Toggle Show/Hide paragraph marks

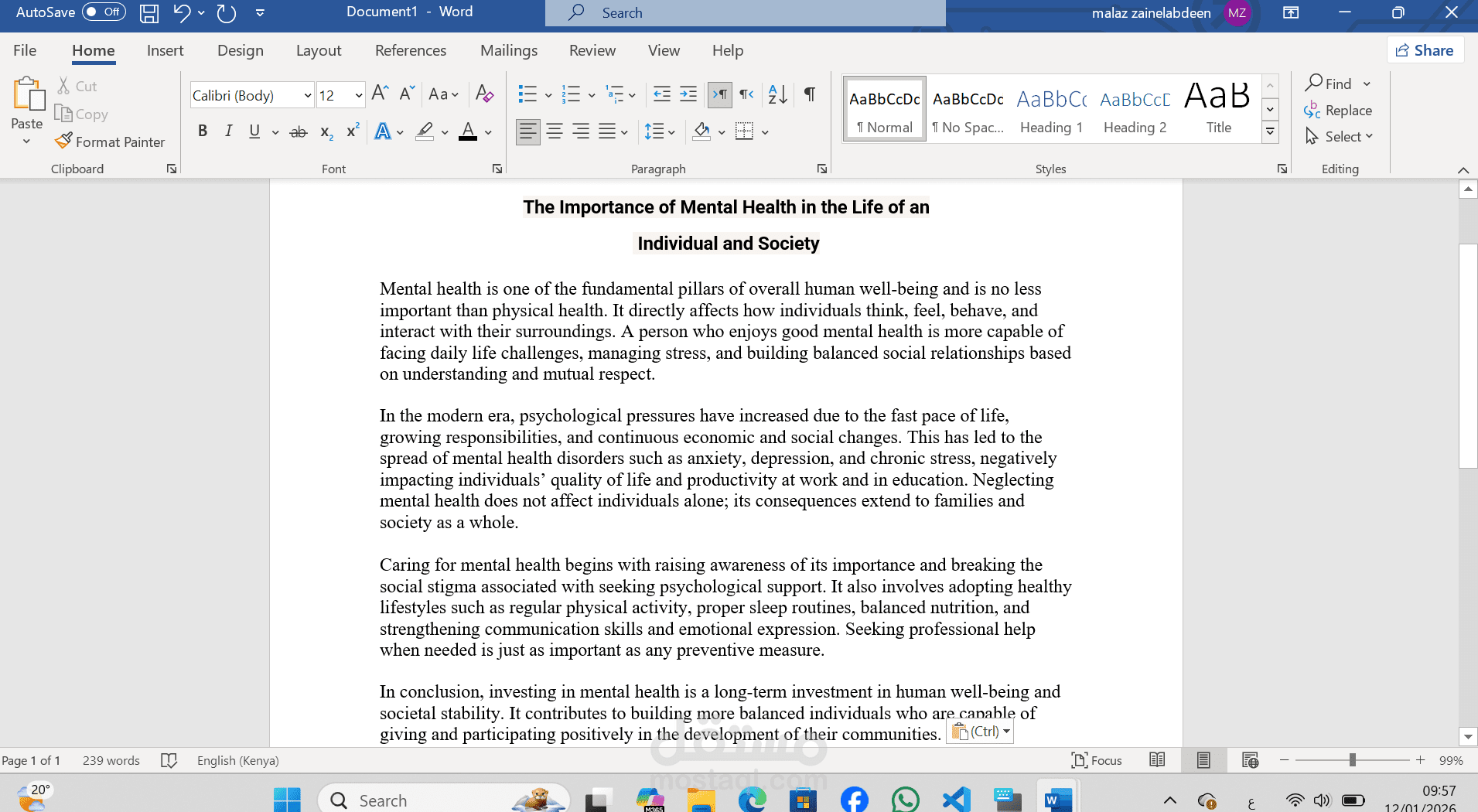[810, 94]
